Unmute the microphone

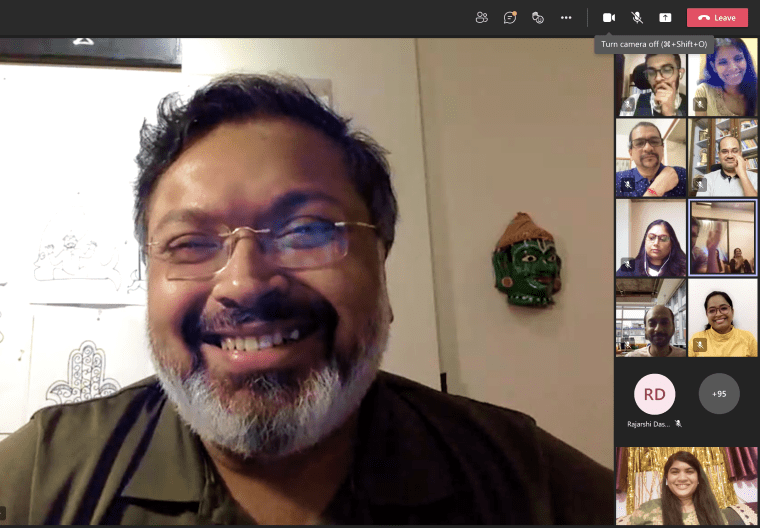637,18
